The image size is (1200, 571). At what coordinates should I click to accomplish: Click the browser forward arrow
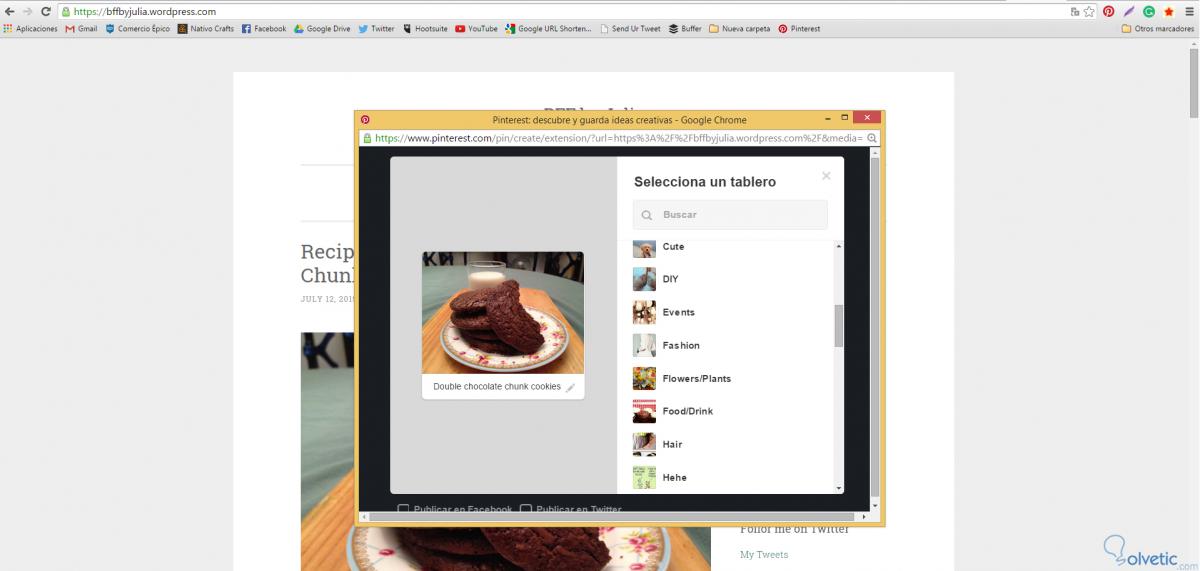(x=27, y=11)
